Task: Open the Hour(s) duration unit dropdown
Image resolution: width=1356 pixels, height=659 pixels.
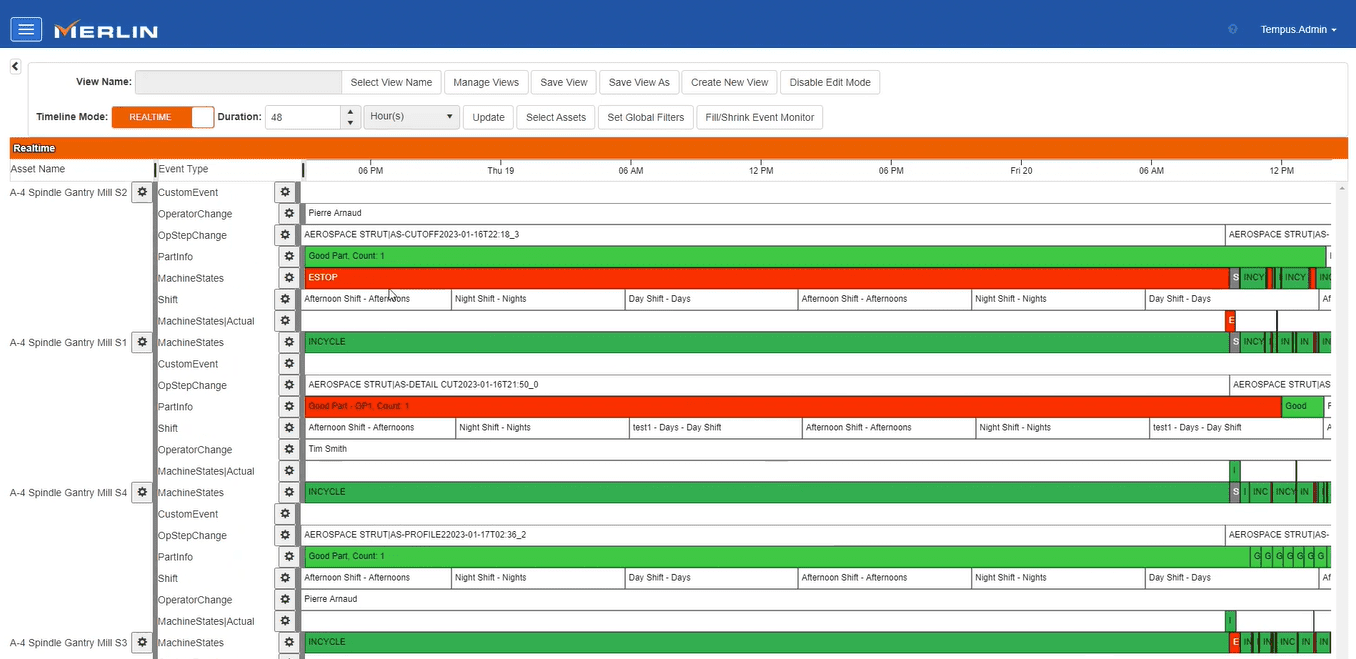Action: tap(411, 117)
